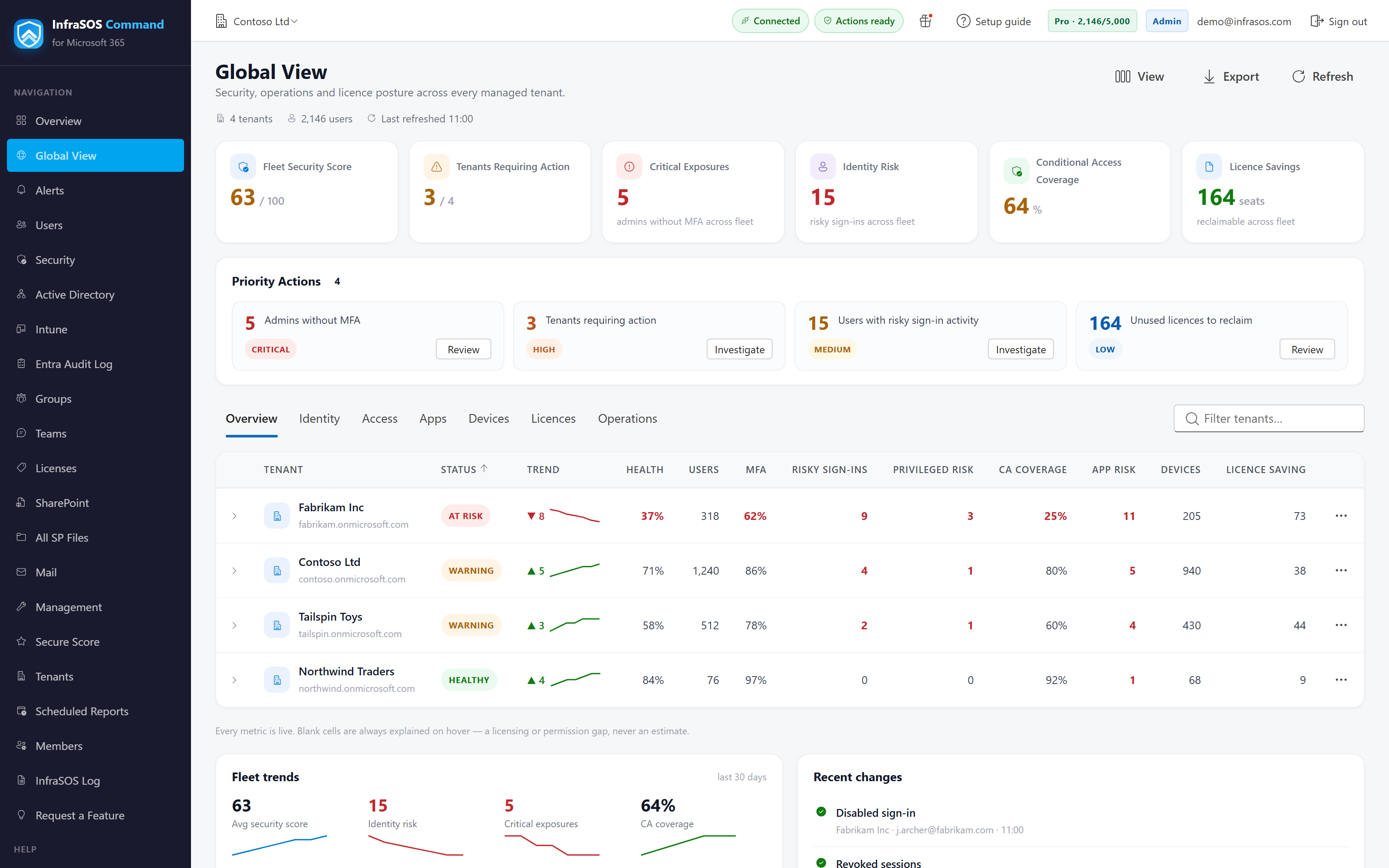Open the gift notifications icon
The height and width of the screenshot is (868, 1389).
pyautogui.click(x=925, y=21)
